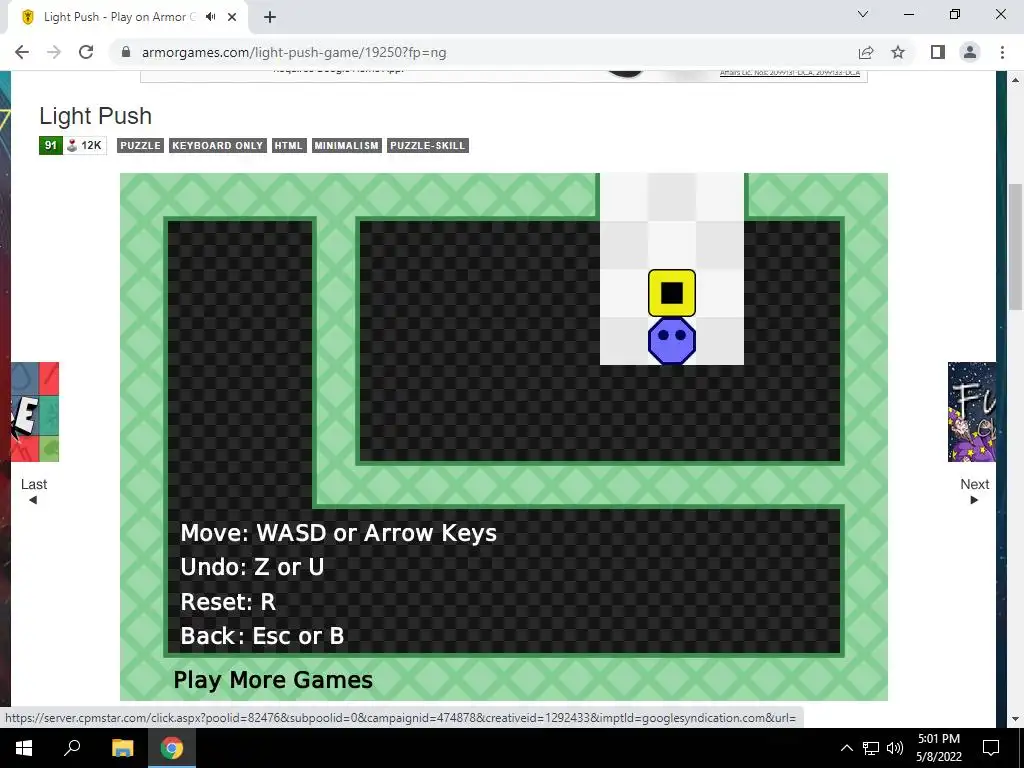The height and width of the screenshot is (768, 1024).
Task: Click the scrollbar up arrow
Action: (x=1015, y=80)
